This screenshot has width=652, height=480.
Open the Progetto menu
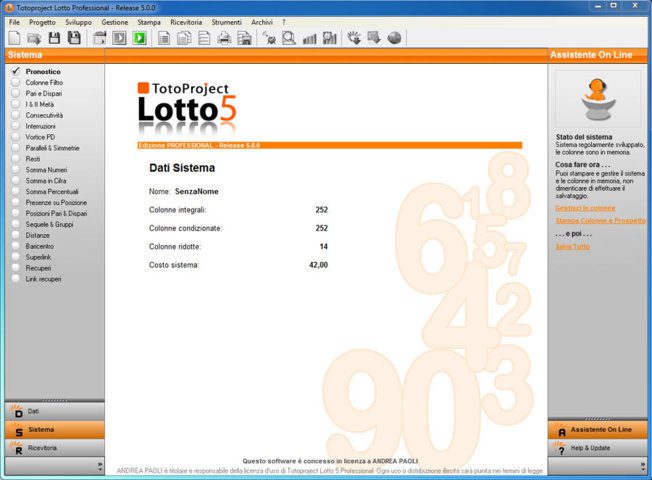(42, 22)
